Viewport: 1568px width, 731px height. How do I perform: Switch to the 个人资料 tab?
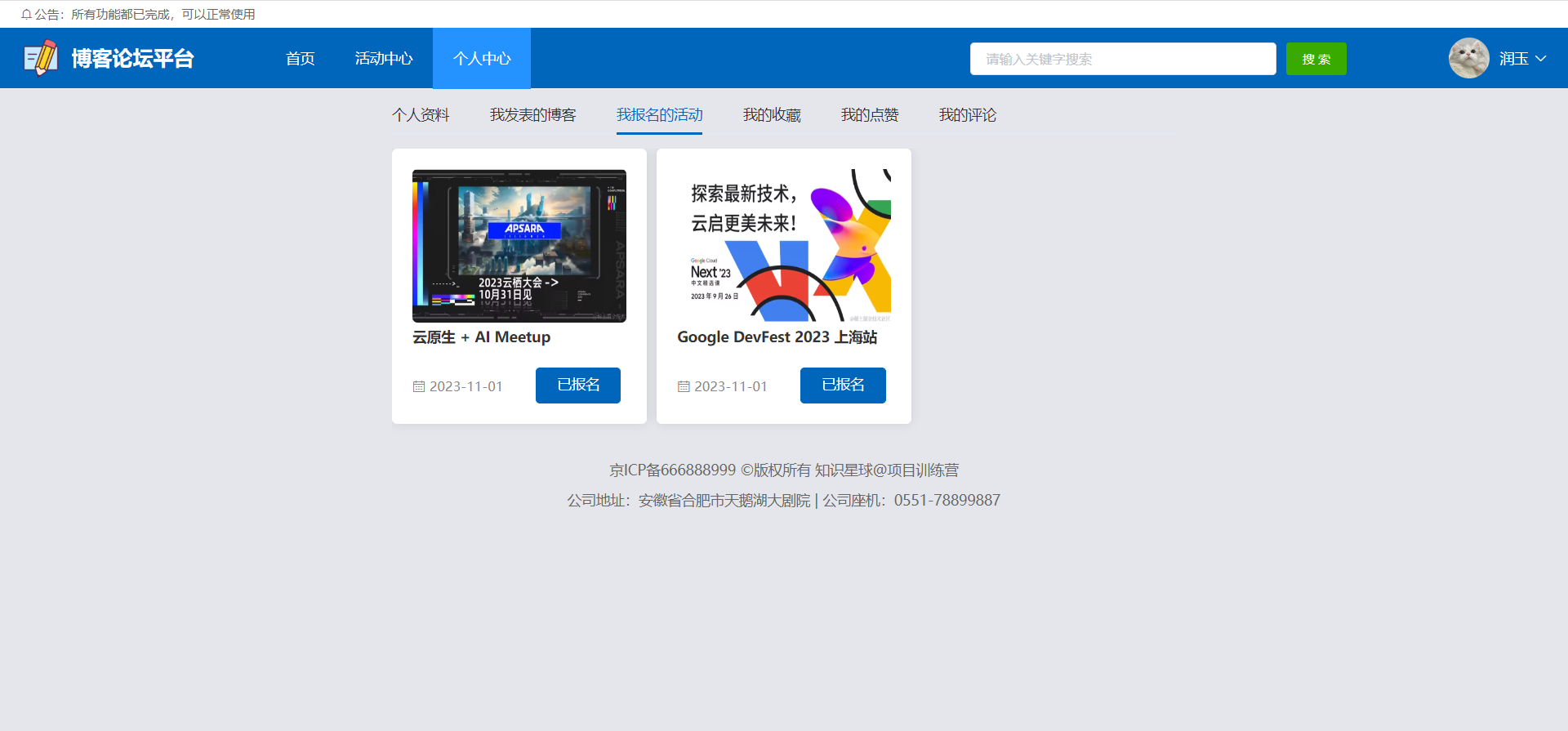point(421,115)
